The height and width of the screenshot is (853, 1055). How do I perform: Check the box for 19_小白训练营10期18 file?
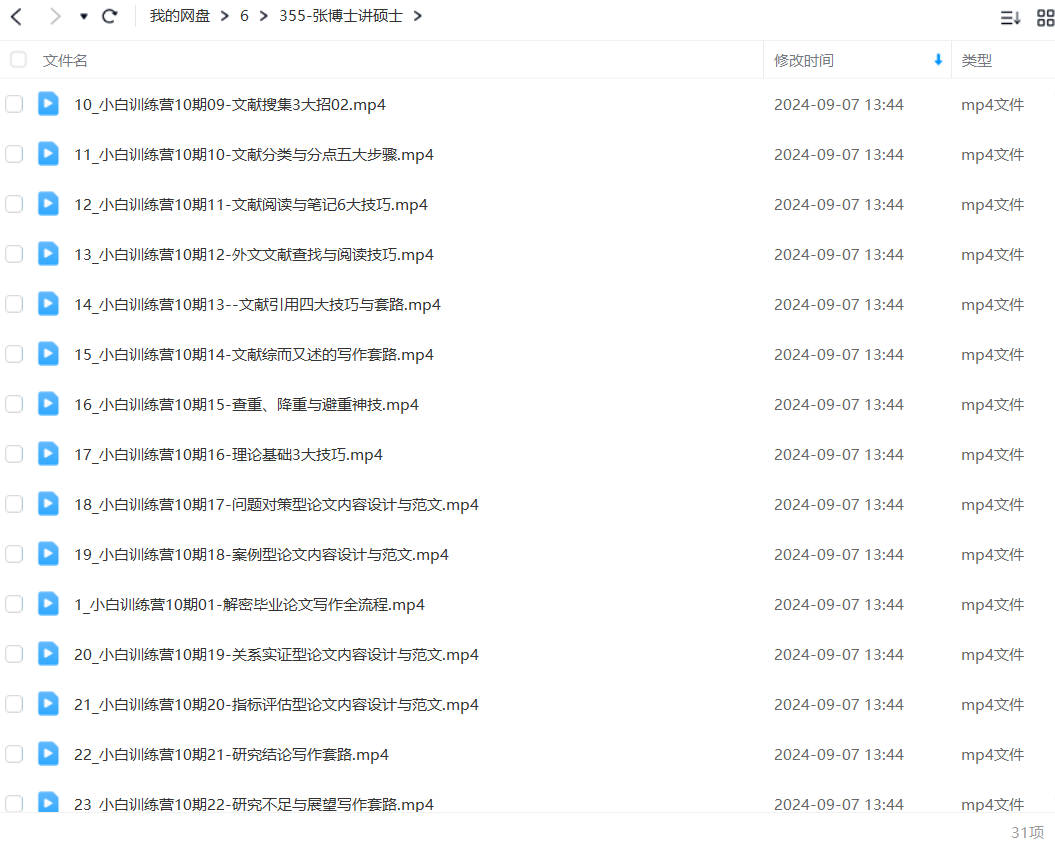click(x=14, y=554)
